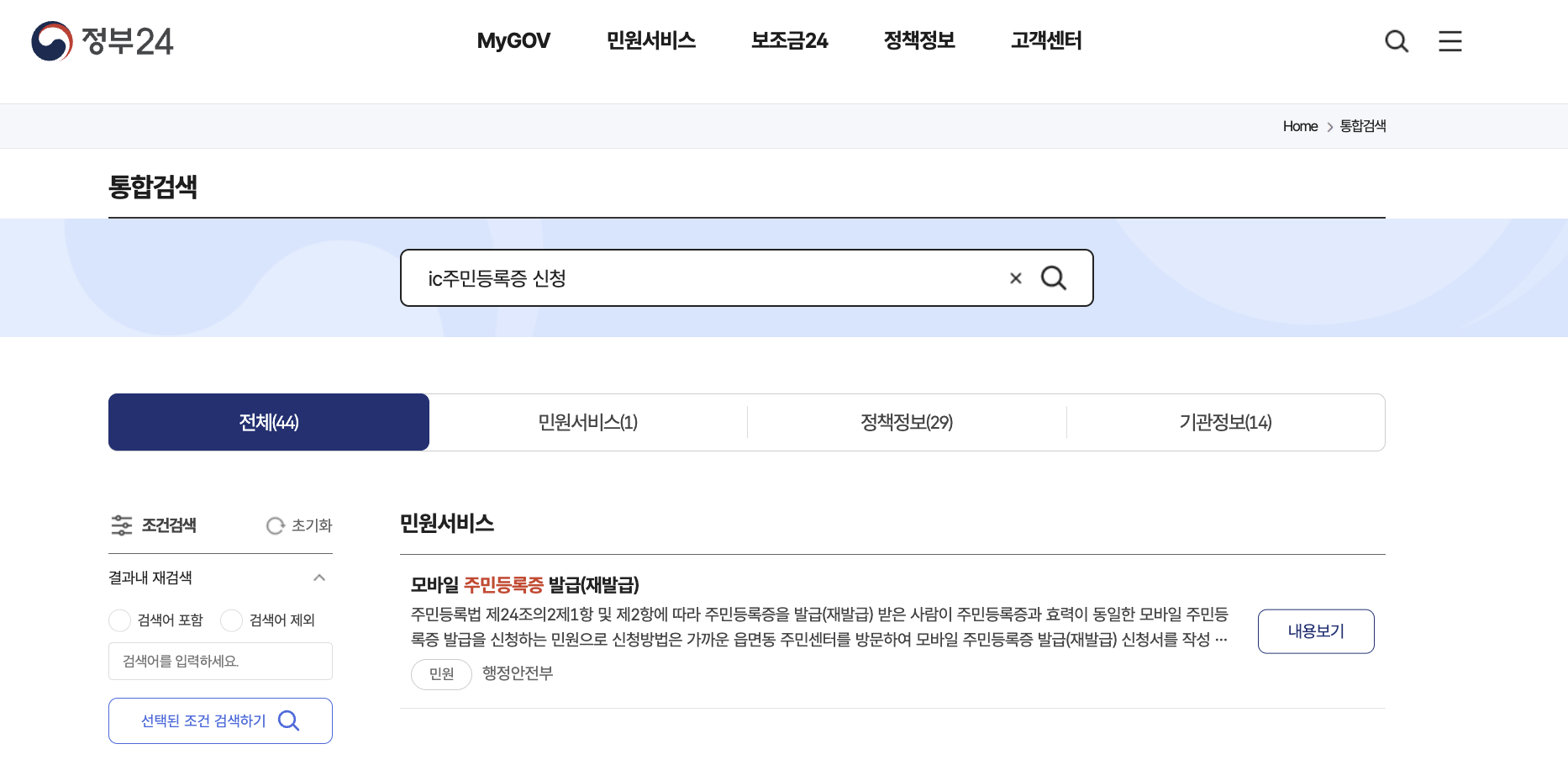Open the 정책정보 menu
The image size is (1568, 765).
919,40
